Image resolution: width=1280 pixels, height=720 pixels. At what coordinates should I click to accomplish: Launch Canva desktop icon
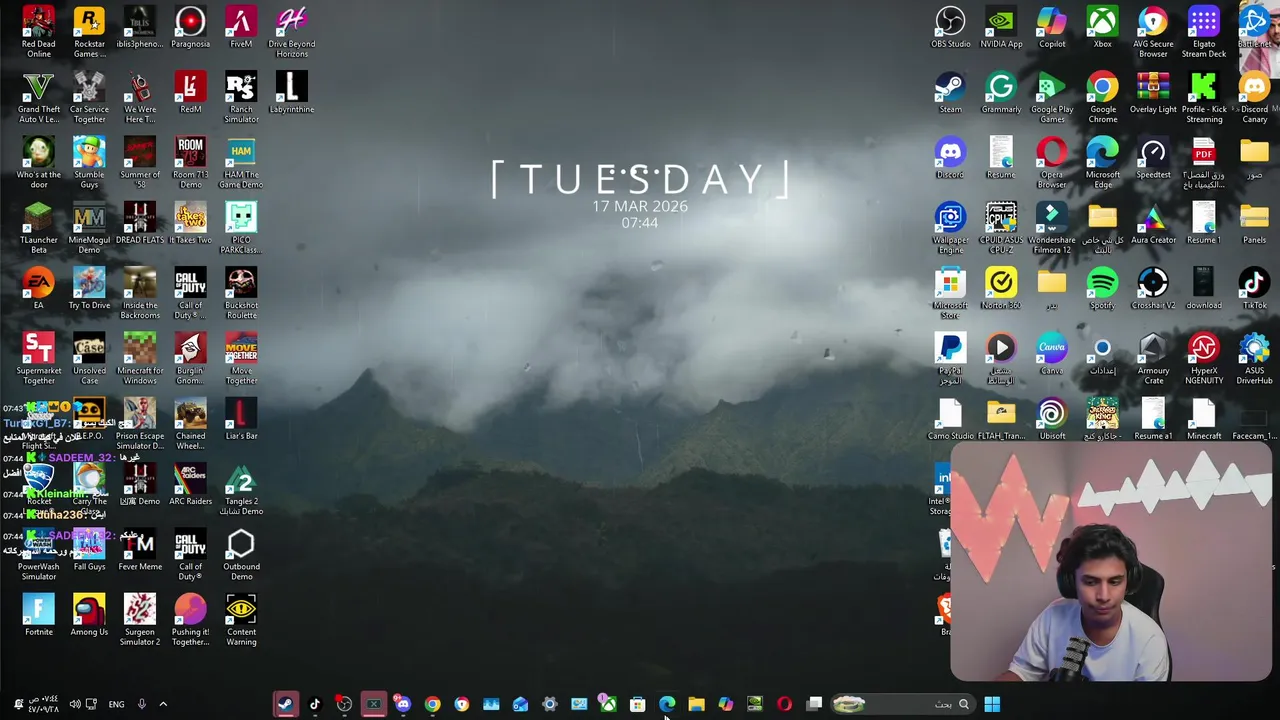click(1052, 354)
